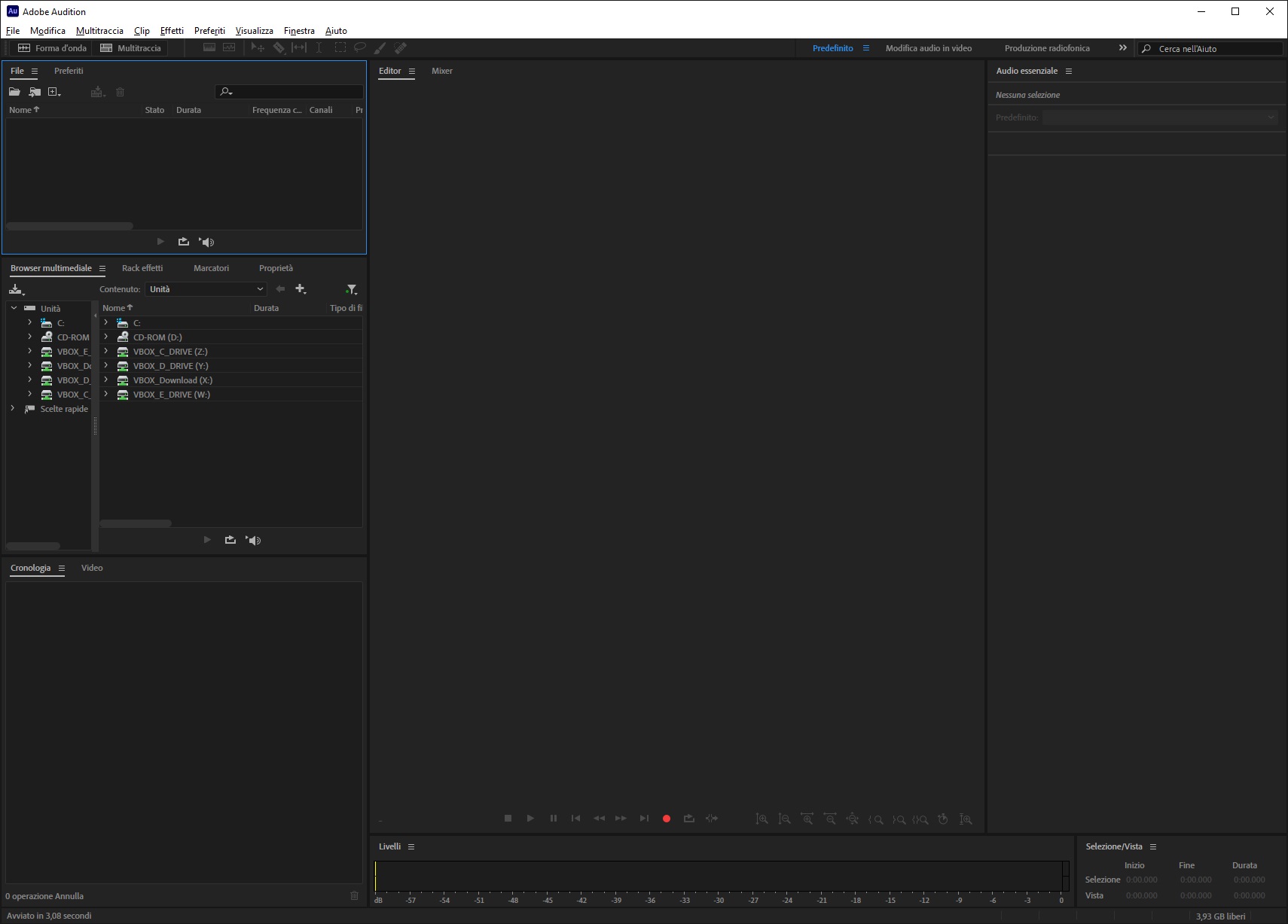Click the Pause transport button

pyautogui.click(x=554, y=819)
